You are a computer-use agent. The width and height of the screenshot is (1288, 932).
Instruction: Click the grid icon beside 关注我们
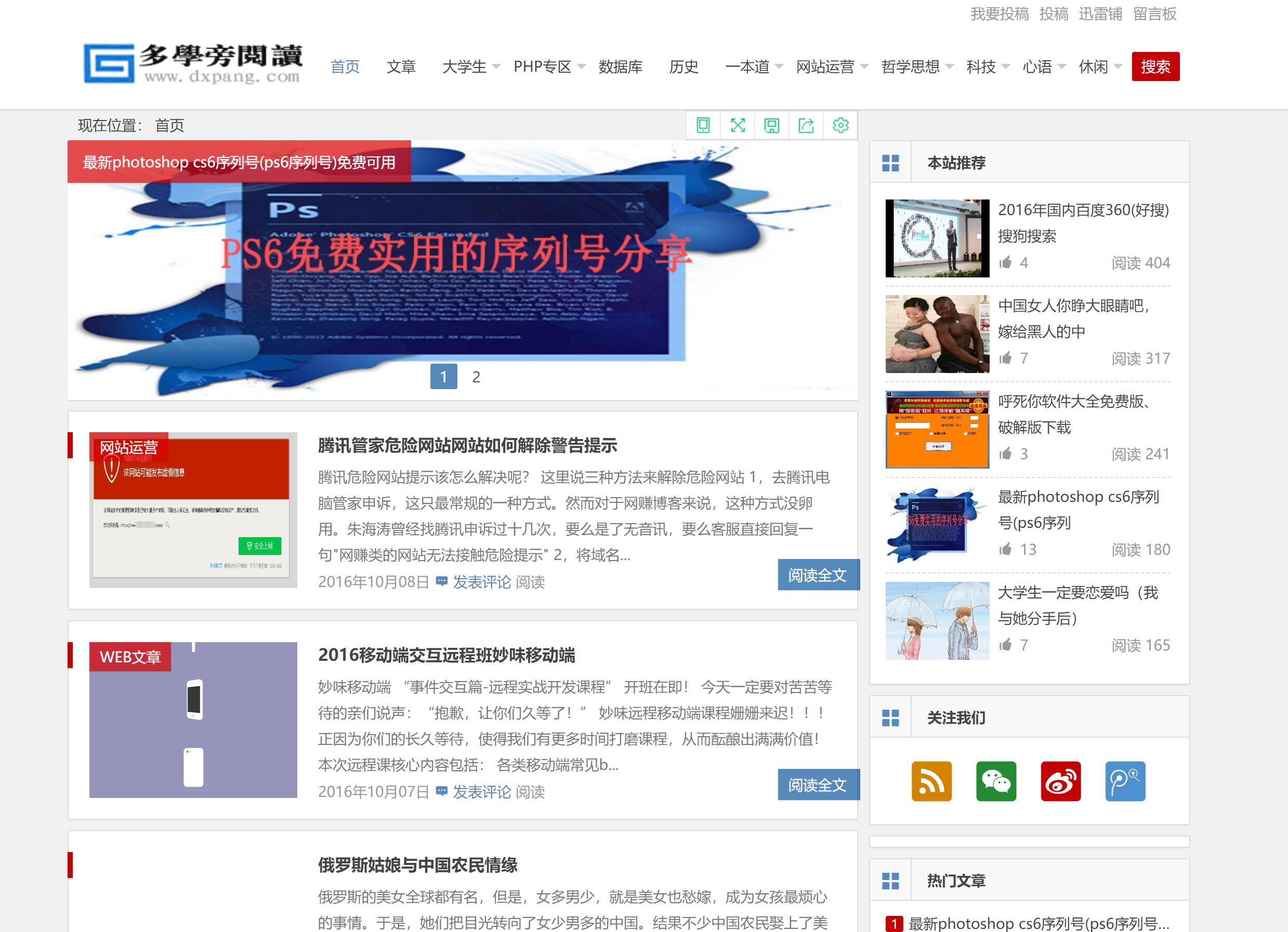(890, 718)
